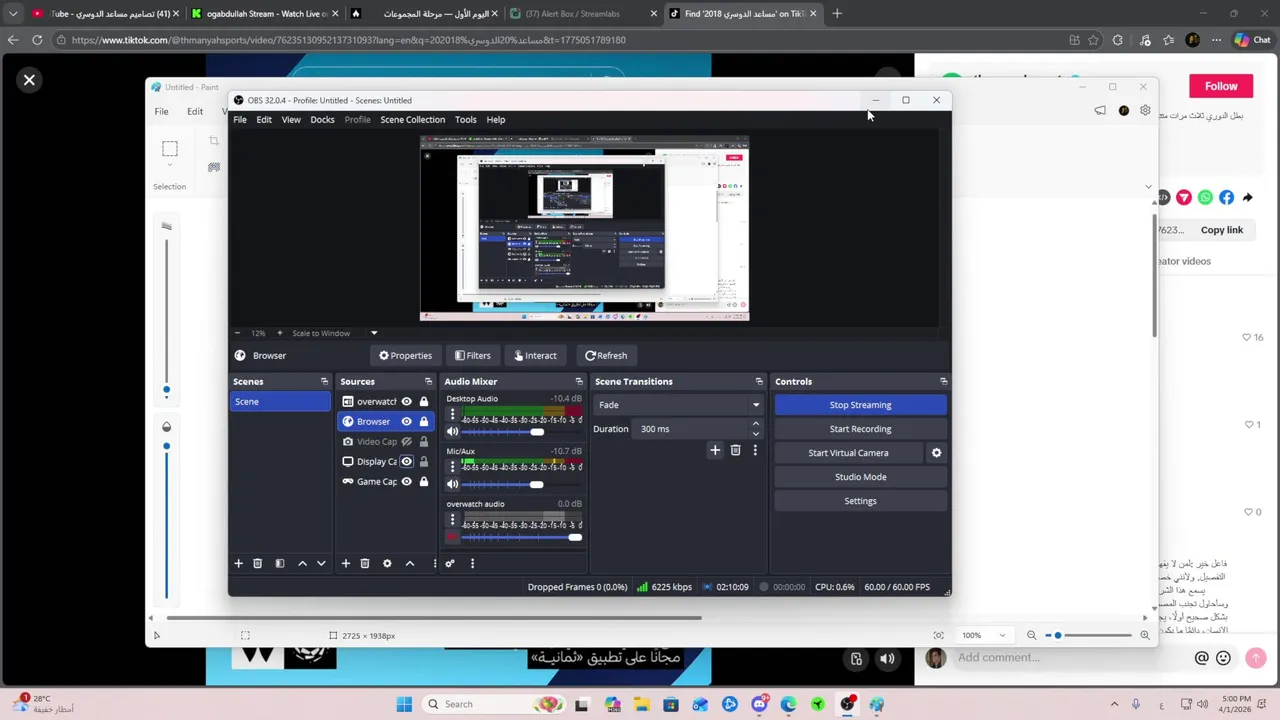
Task: Decrease transition Duration with down arrow
Action: 755,433
